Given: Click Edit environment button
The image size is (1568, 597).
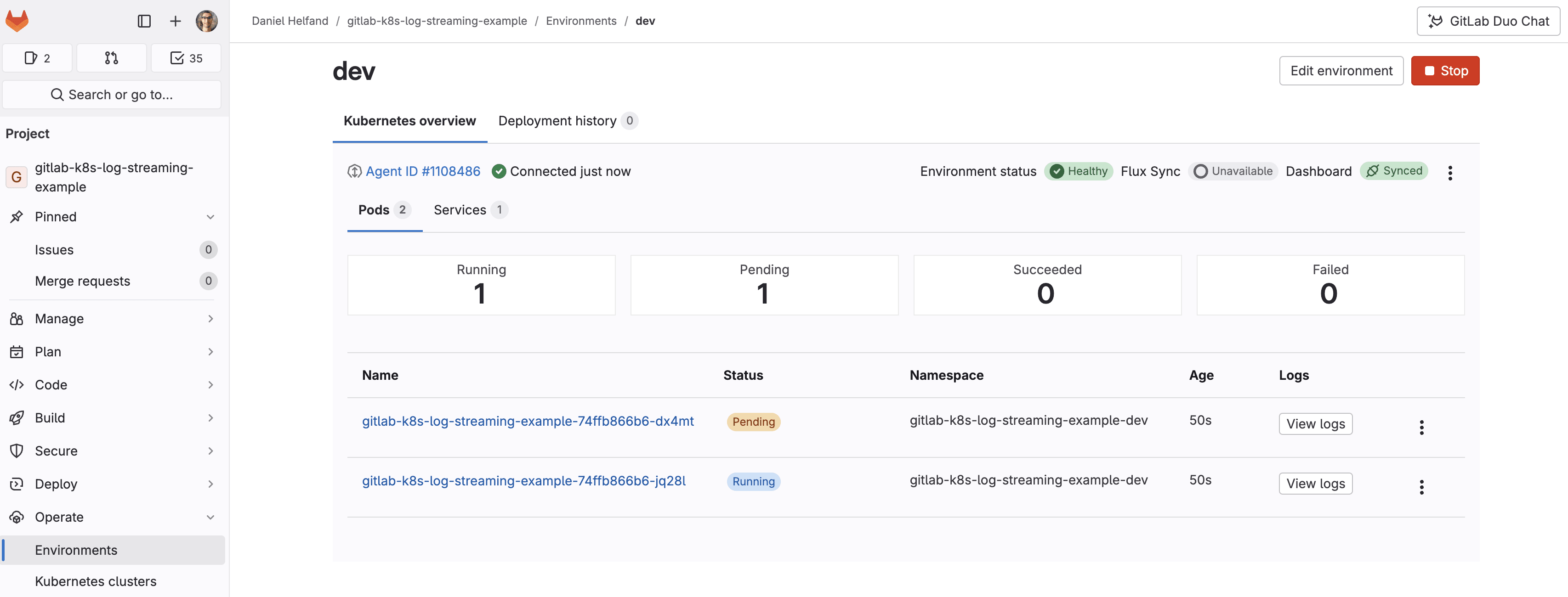Looking at the screenshot, I should pos(1341,71).
